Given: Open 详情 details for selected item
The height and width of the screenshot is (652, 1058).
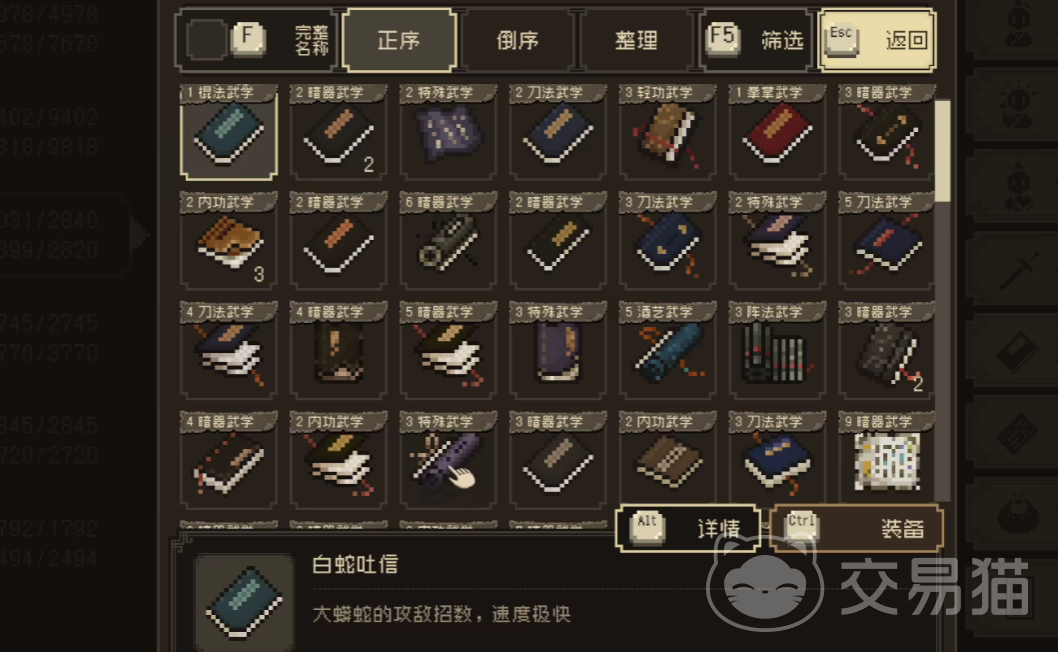Looking at the screenshot, I should 688,528.
